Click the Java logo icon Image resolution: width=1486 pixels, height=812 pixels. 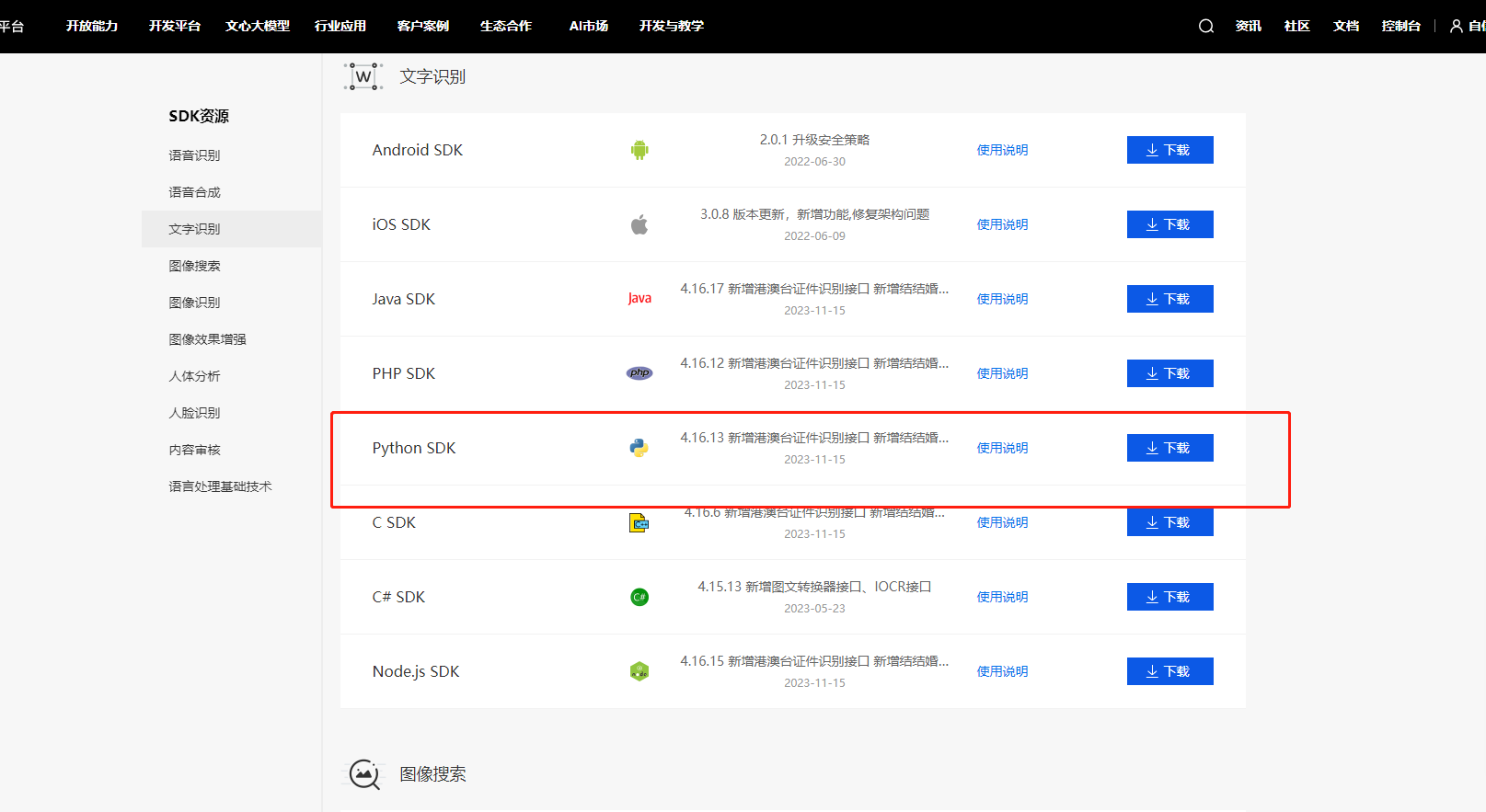click(x=639, y=299)
